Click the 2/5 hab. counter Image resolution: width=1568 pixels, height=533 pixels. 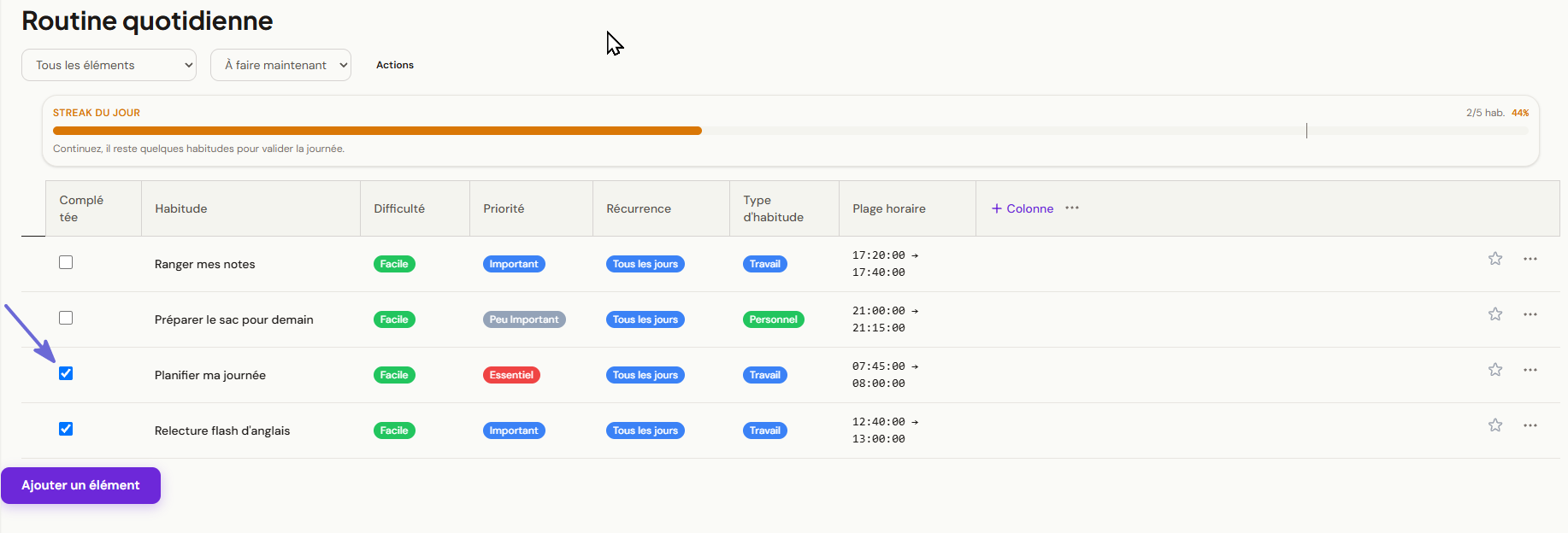[1485, 113]
